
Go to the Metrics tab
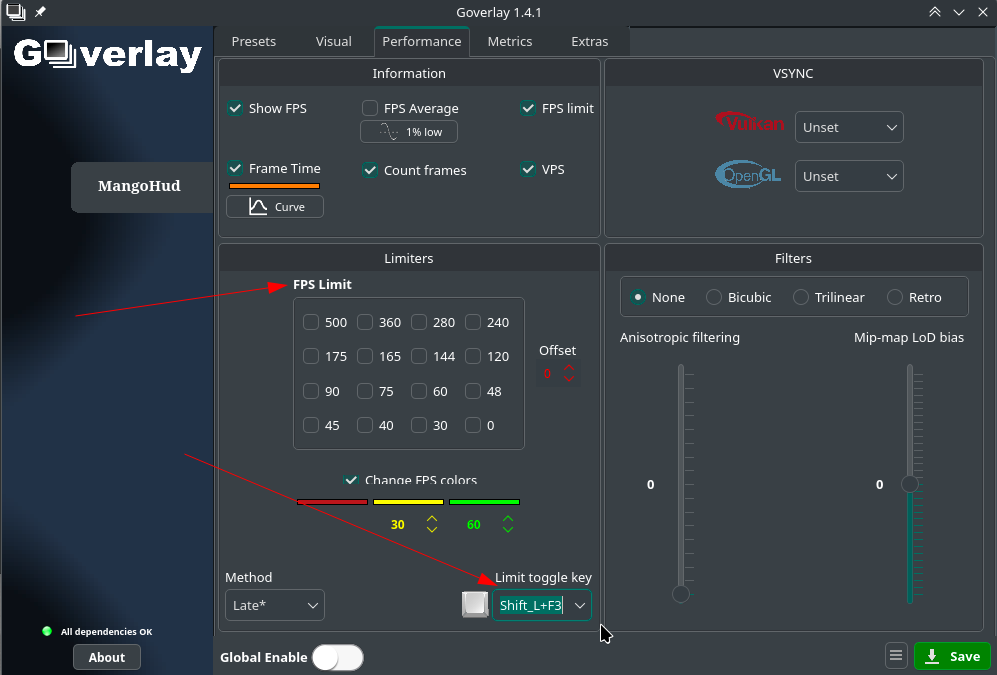pyautogui.click(x=510, y=41)
